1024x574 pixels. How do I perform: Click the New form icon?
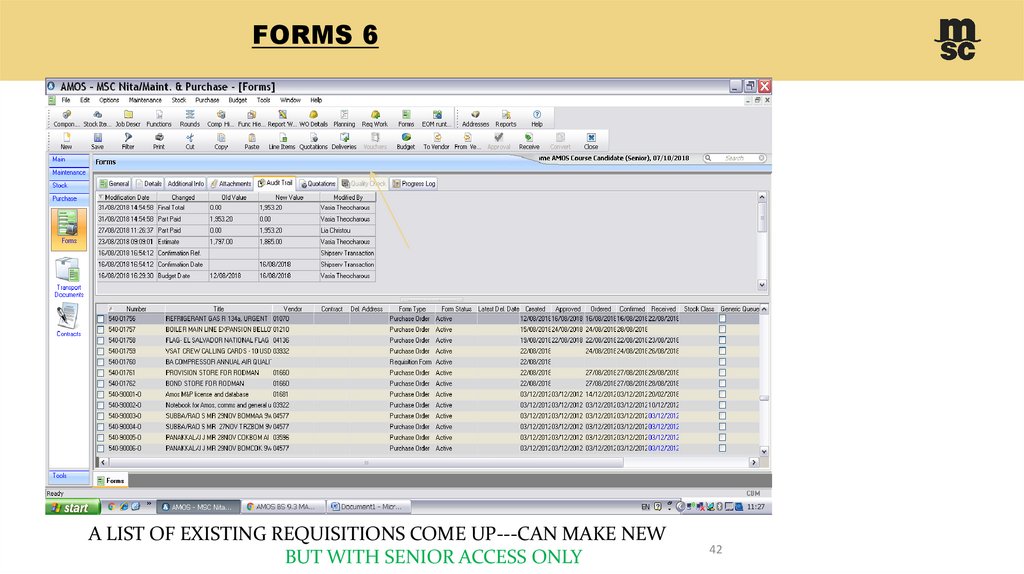point(66,141)
